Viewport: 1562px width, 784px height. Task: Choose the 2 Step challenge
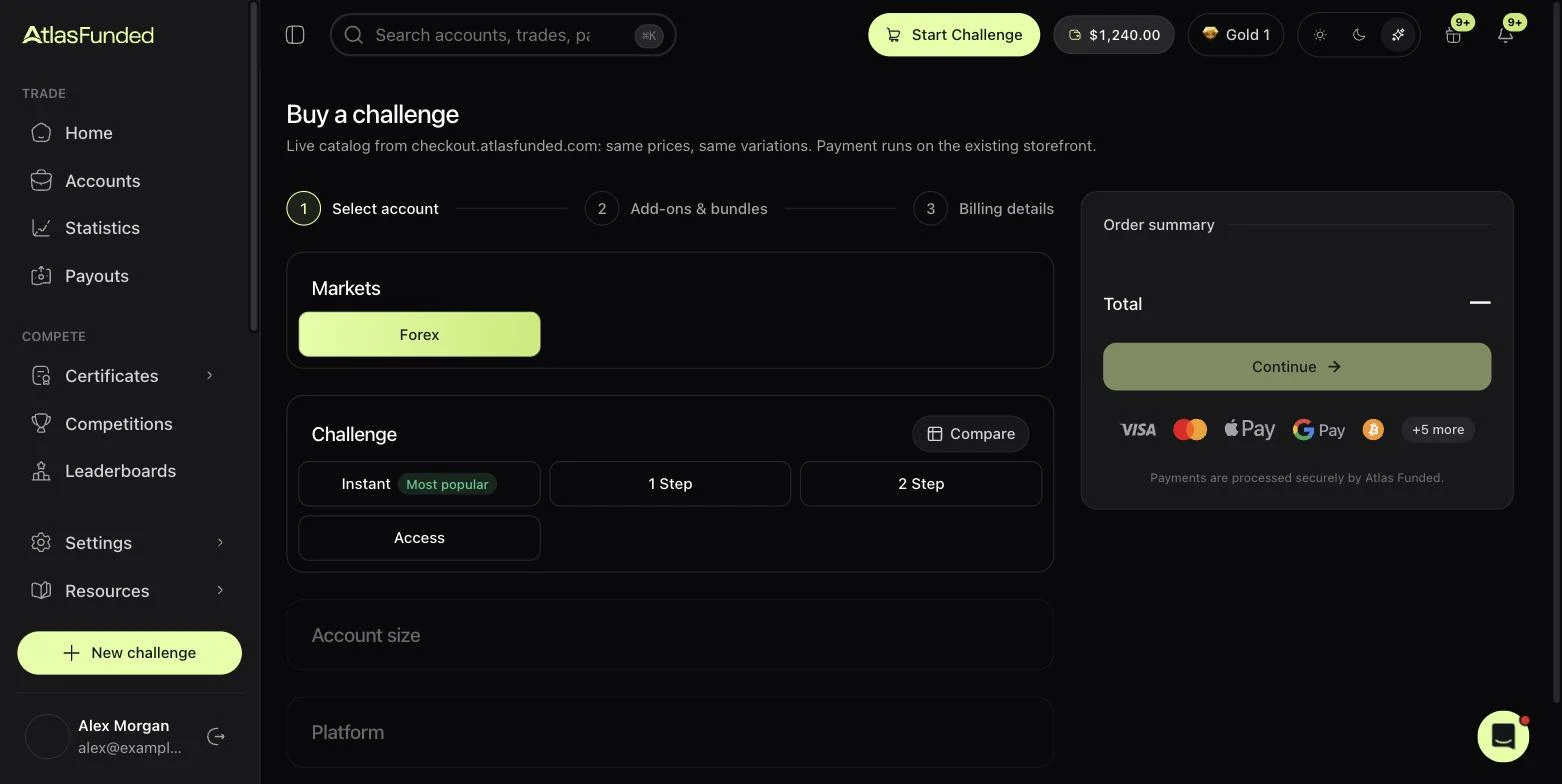tap(921, 484)
